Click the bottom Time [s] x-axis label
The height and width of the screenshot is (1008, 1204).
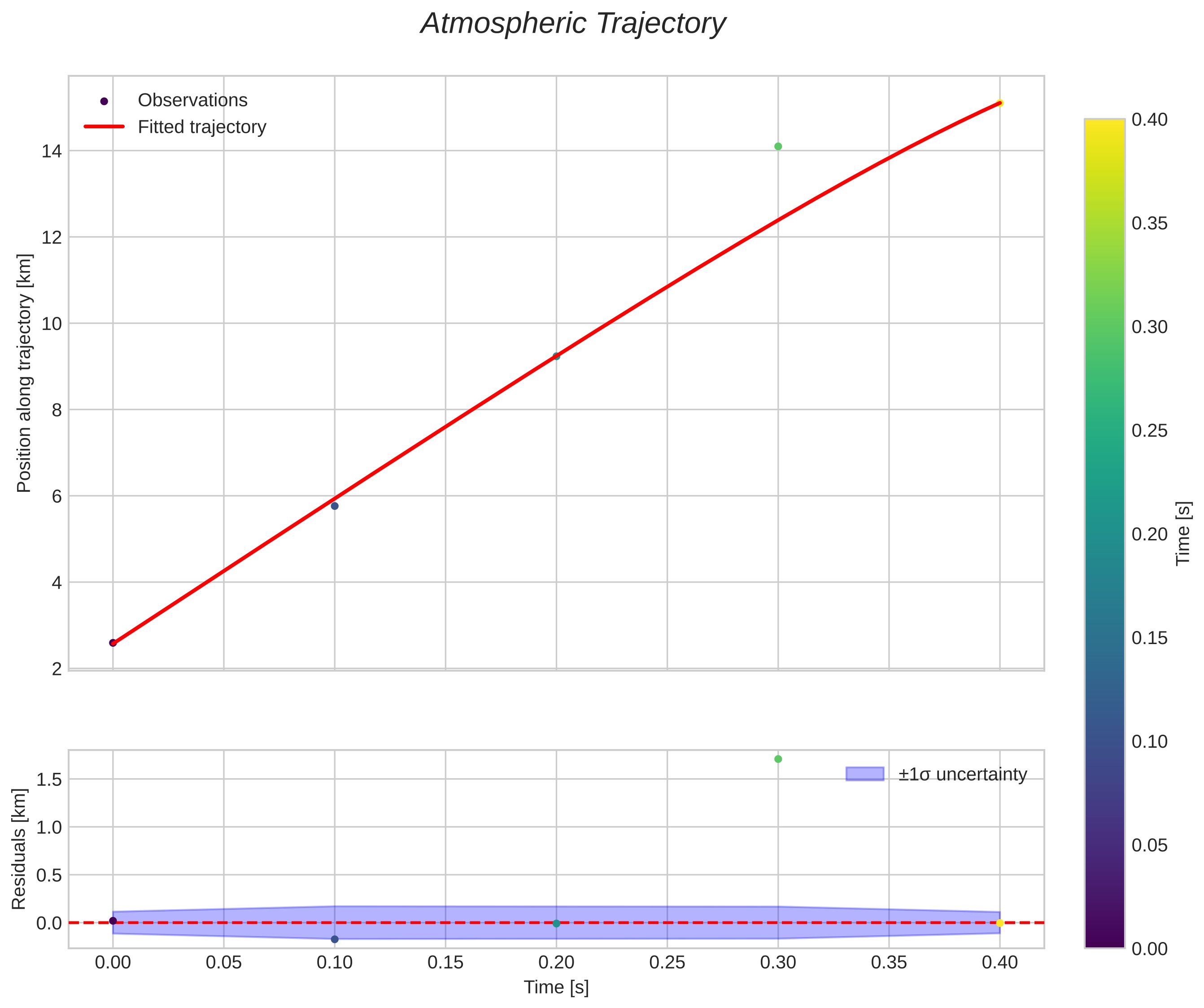[556, 987]
